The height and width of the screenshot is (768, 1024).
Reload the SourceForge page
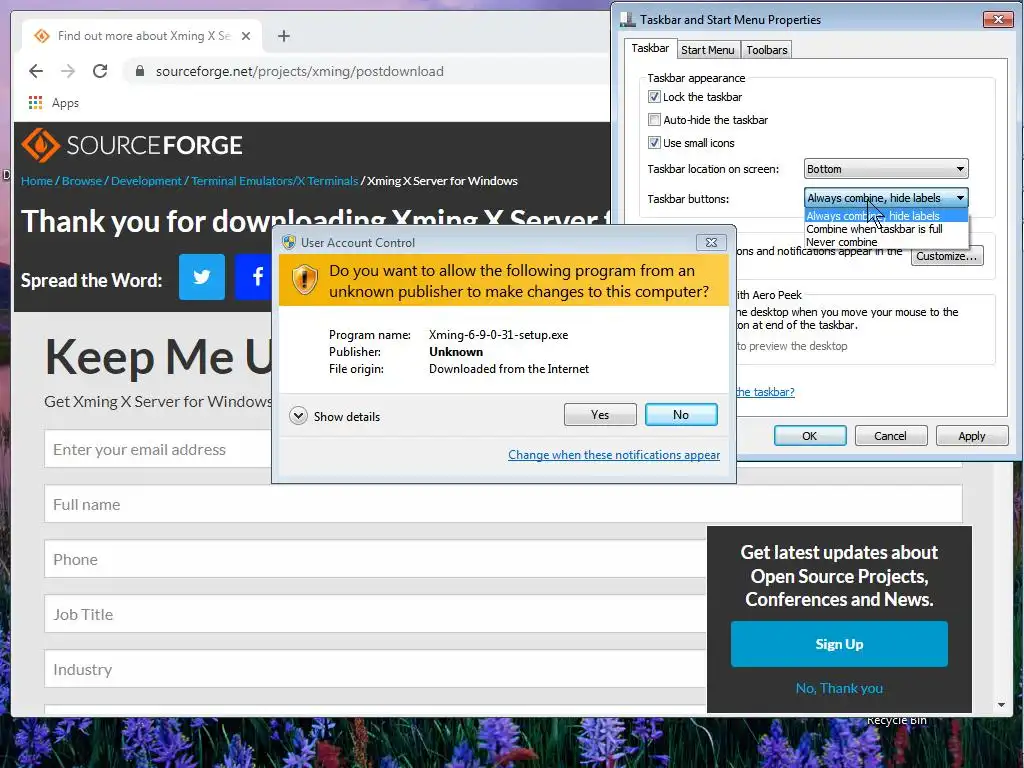(100, 71)
